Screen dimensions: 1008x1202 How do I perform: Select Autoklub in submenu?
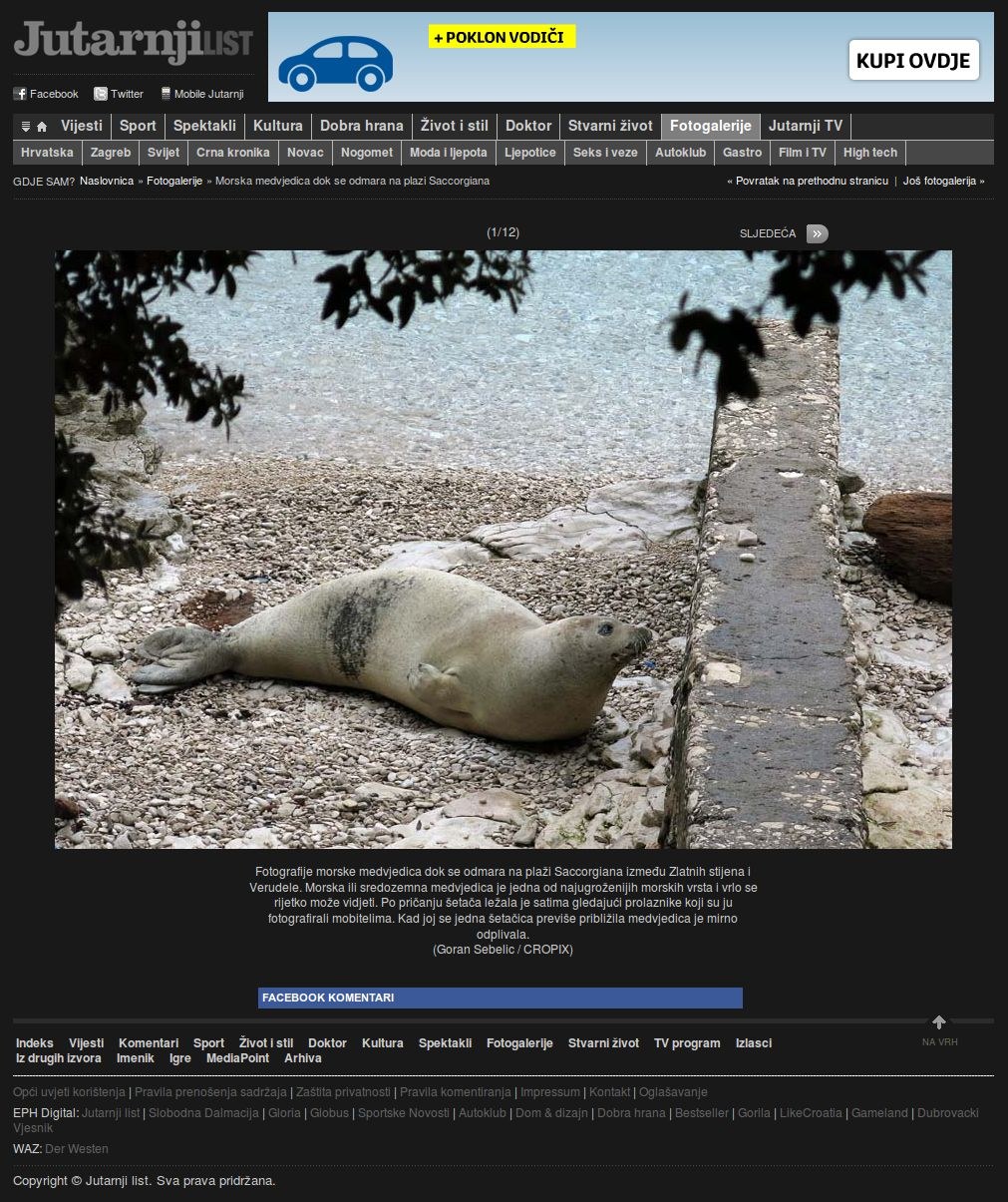[680, 153]
